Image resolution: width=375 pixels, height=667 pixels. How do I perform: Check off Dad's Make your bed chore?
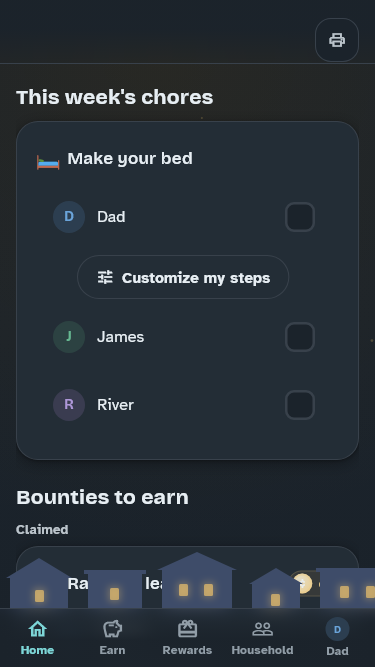point(300,217)
